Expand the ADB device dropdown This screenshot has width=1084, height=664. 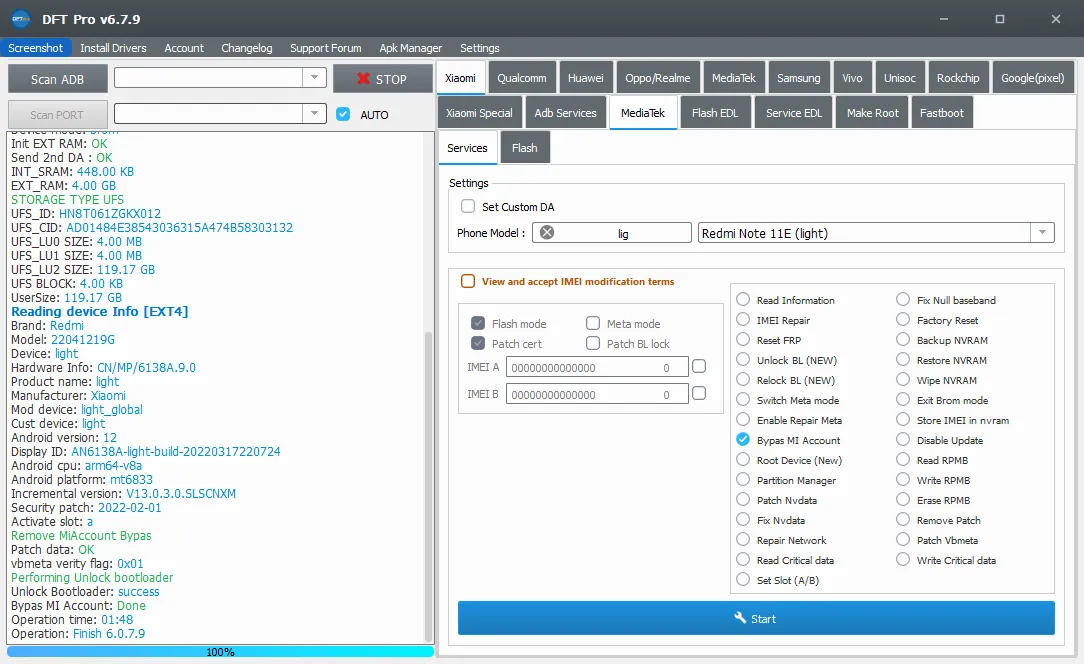point(314,78)
